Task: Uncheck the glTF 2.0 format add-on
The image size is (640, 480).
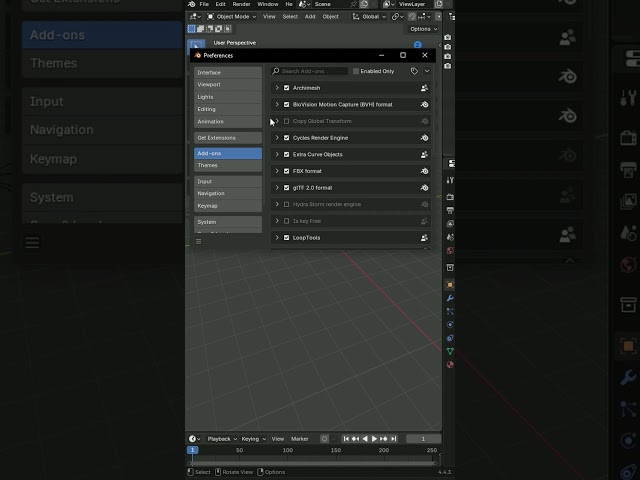Action: click(287, 188)
